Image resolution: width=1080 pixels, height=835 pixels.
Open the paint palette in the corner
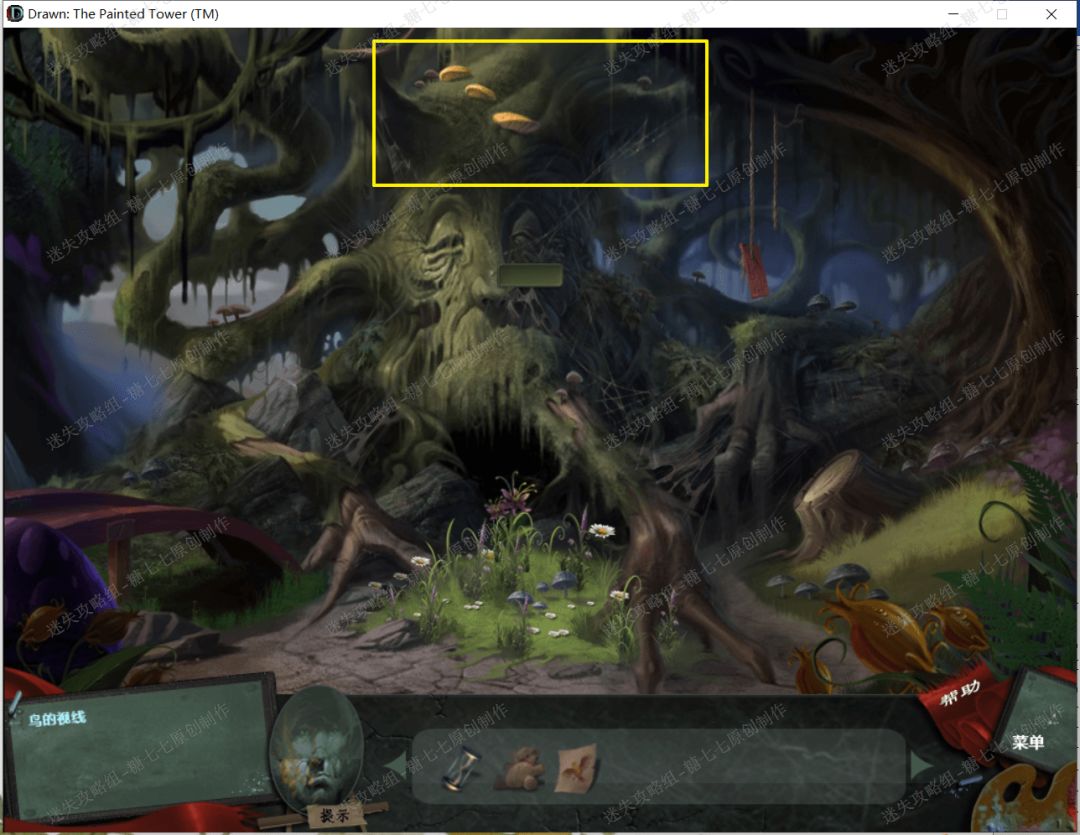1026,801
